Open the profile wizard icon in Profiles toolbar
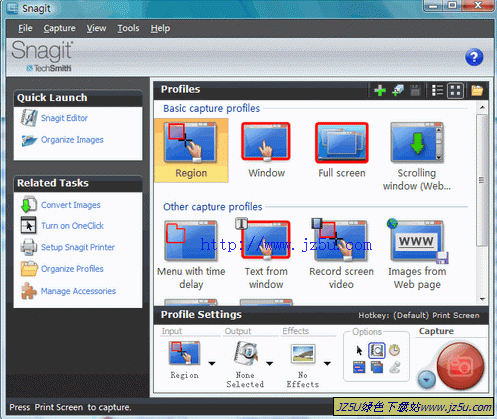Viewport: 497px width, 419px height. [398, 90]
